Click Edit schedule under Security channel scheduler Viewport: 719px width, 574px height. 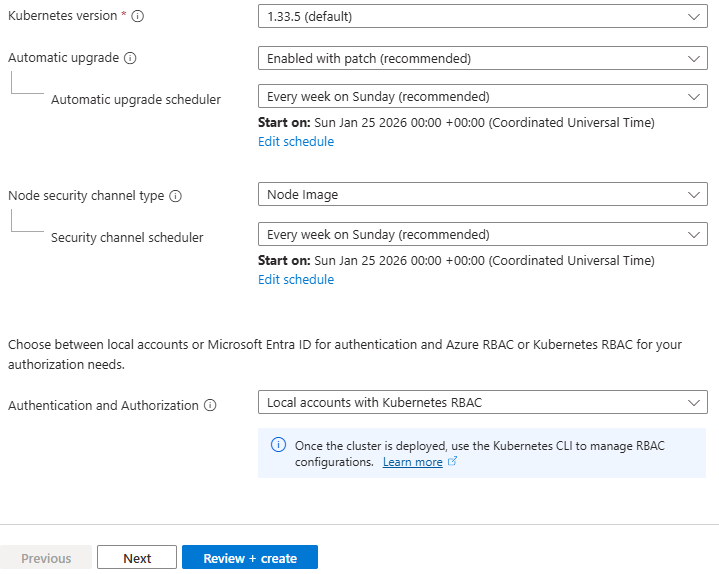(x=296, y=280)
